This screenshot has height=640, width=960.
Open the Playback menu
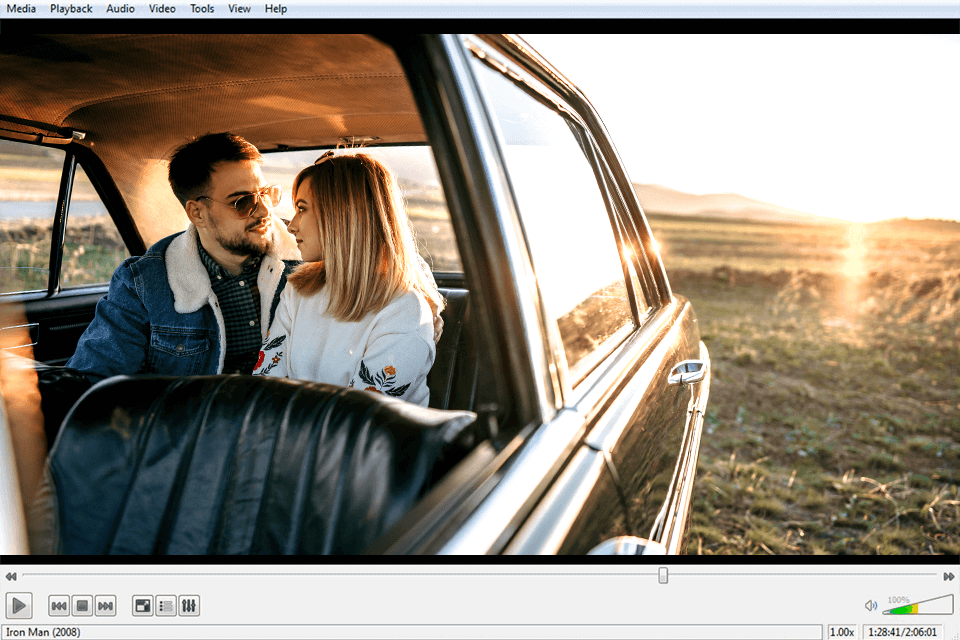[x=71, y=9]
